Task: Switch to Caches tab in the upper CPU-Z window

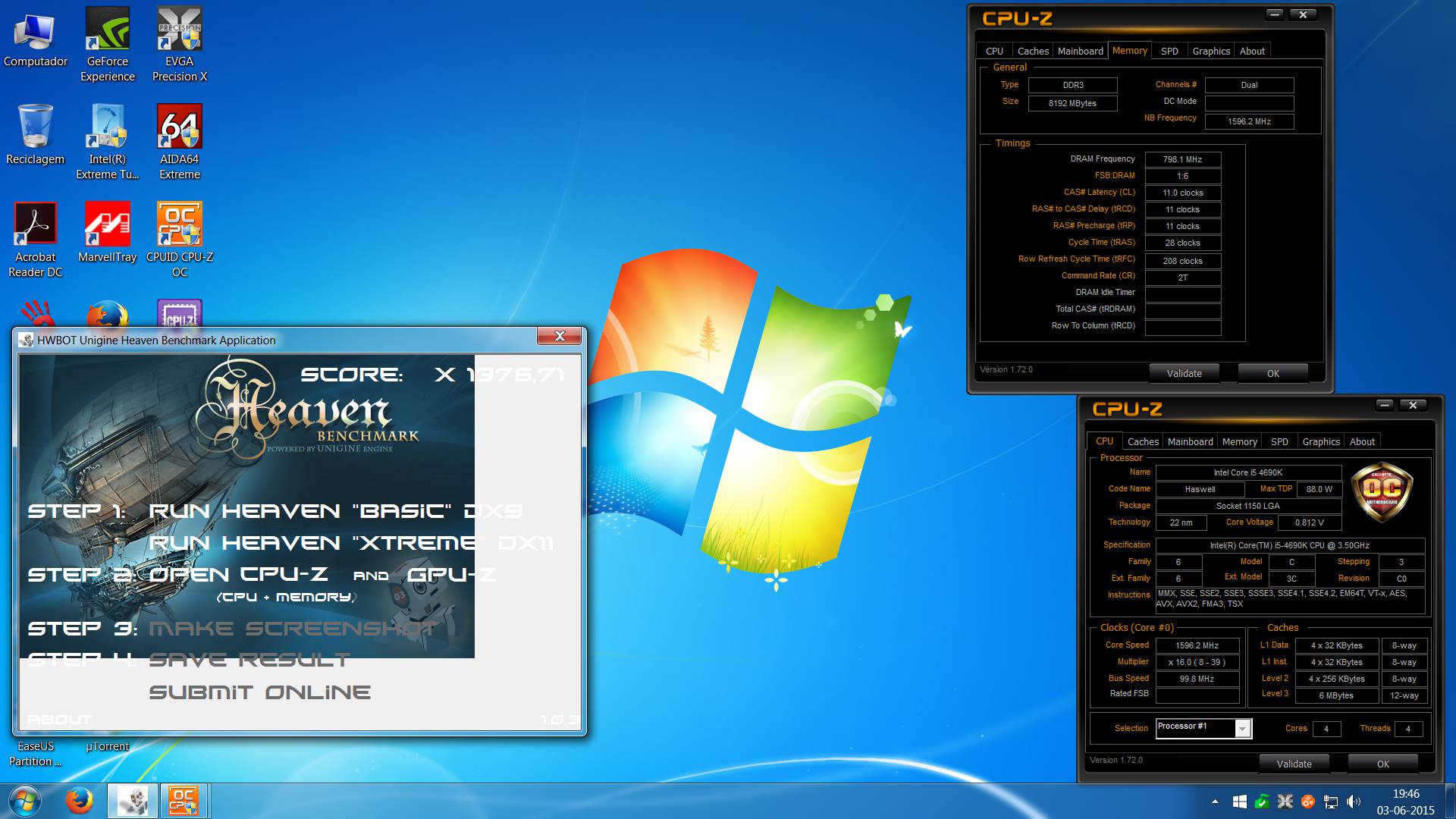Action: [1033, 51]
